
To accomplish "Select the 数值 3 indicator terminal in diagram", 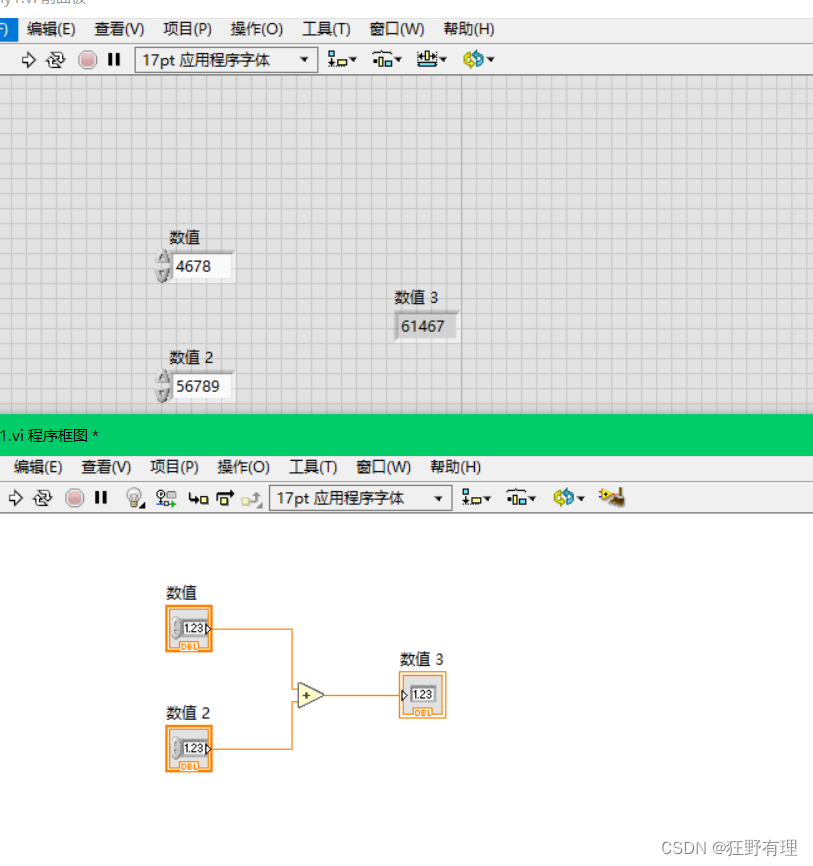I will click(x=423, y=695).
